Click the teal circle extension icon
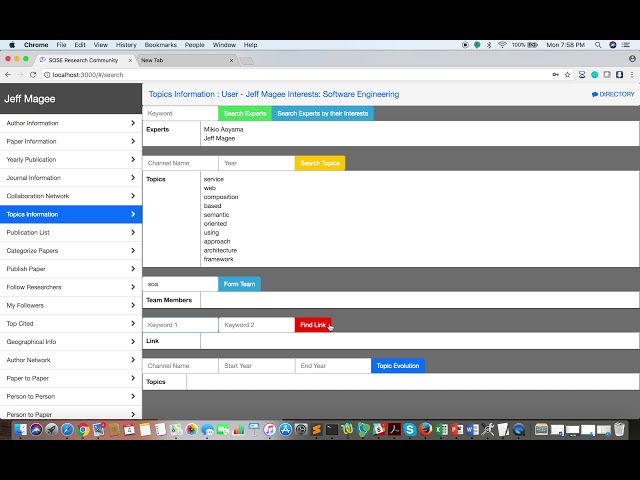Viewport: 640px width, 480px height. coord(595,75)
